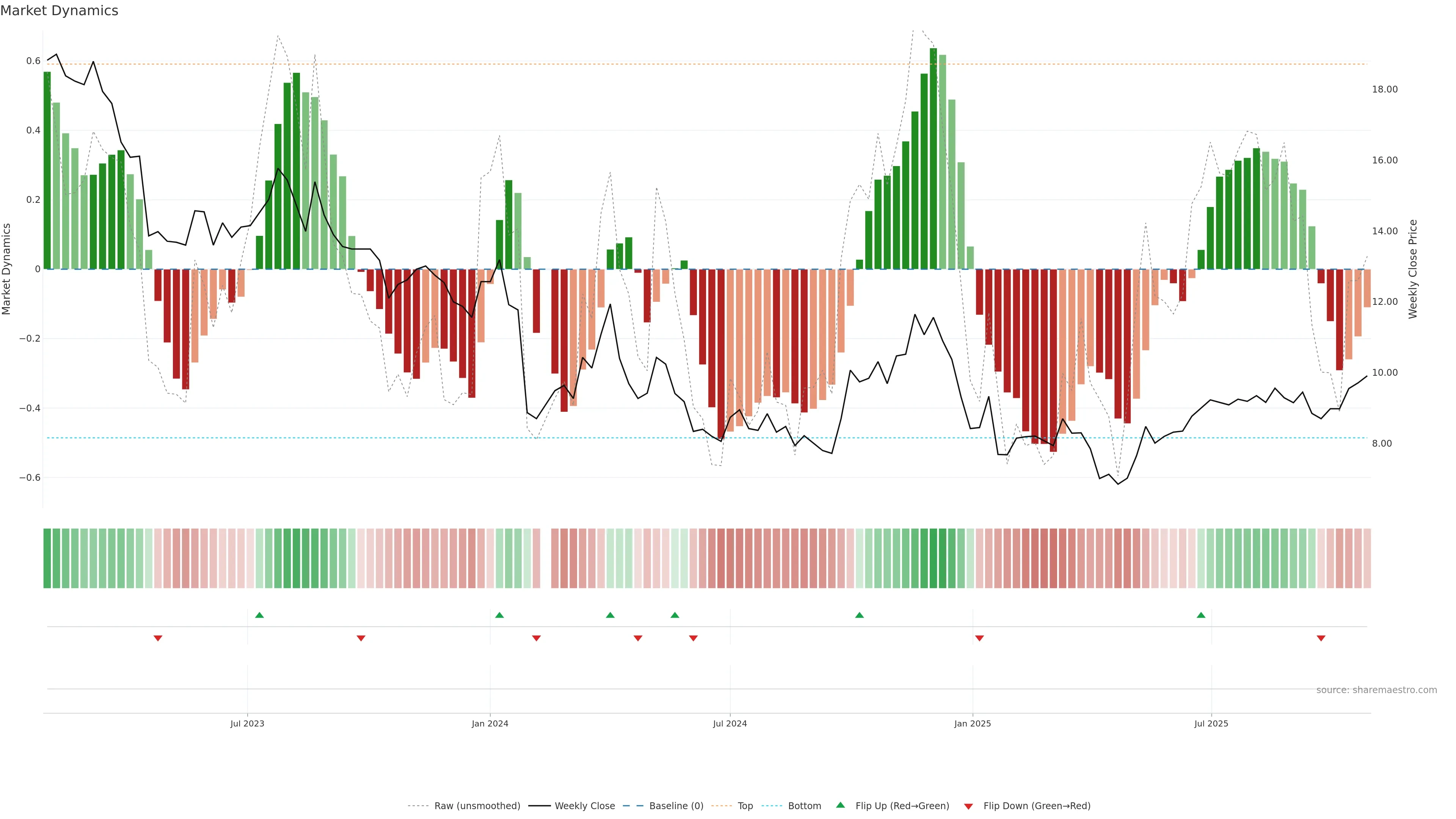Click the Jan 2025 axis label
Image resolution: width=1456 pixels, height=819 pixels.
(x=972, y=723)
